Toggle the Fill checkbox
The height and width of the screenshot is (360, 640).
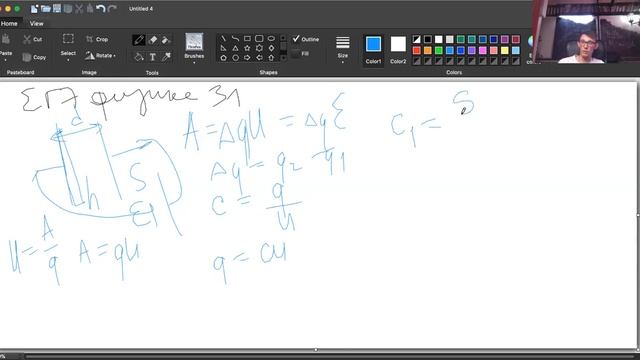(x=296, y=53)
